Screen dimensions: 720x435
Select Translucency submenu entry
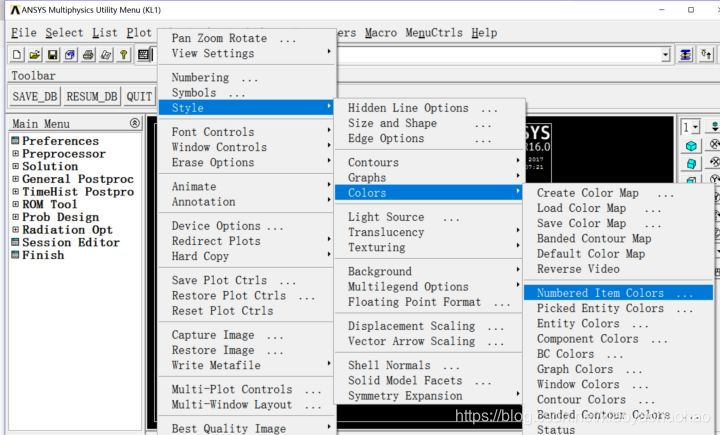pyautogui.click(x=428, y=232)
